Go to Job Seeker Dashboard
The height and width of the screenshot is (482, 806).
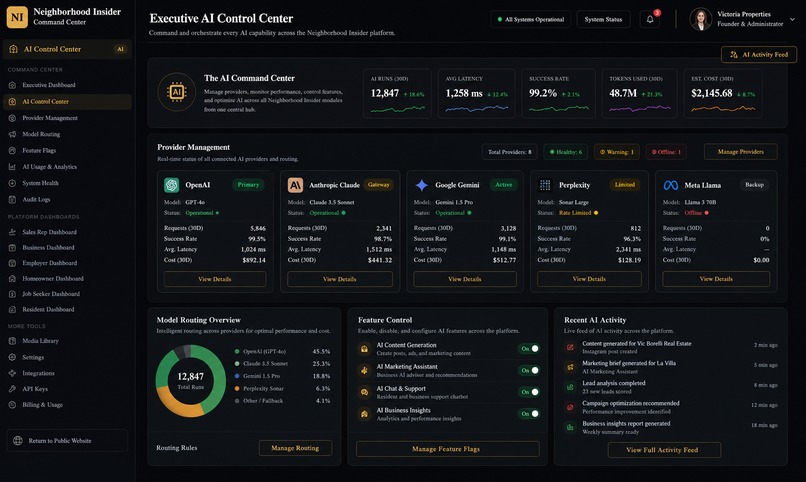(x=50, y=294)
